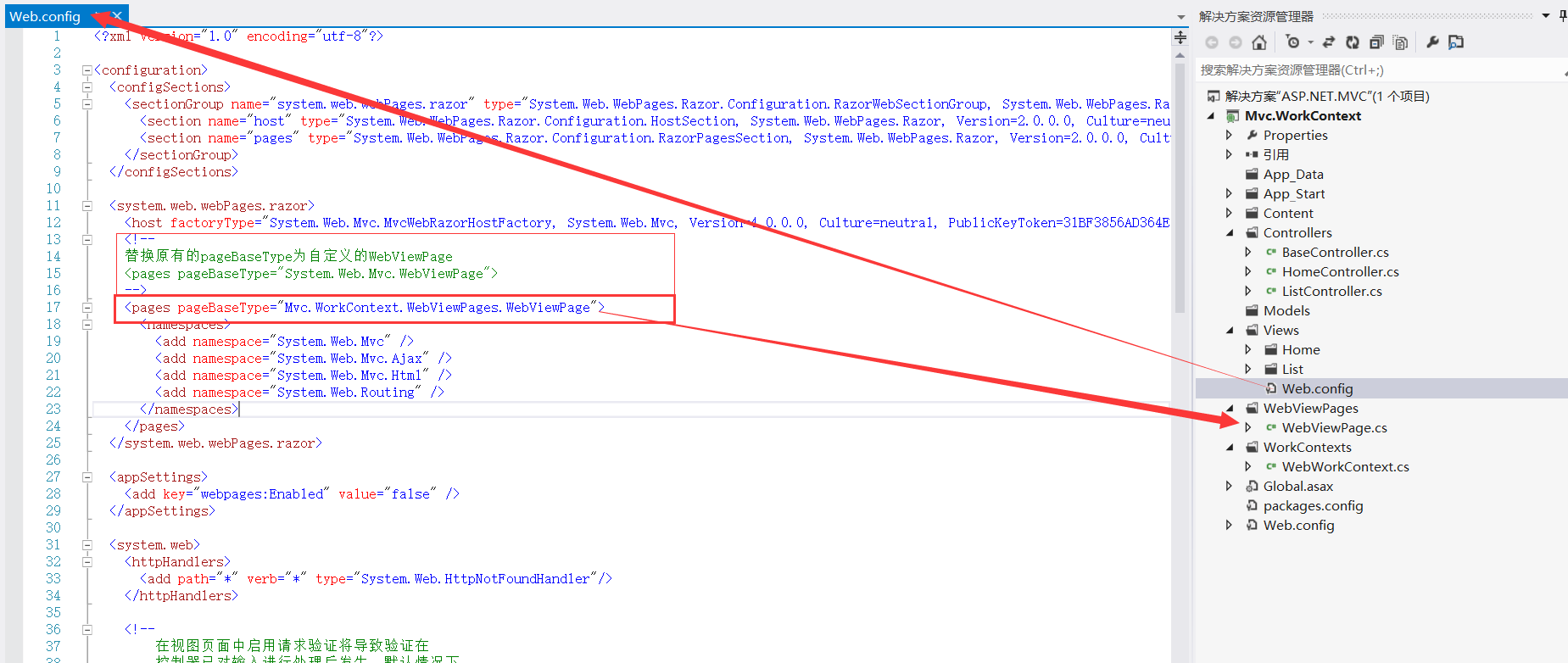Click the pending changes filter clock icon
Screen dimensions: 1568x663
pyautogui.click(x=1292, y=42)
